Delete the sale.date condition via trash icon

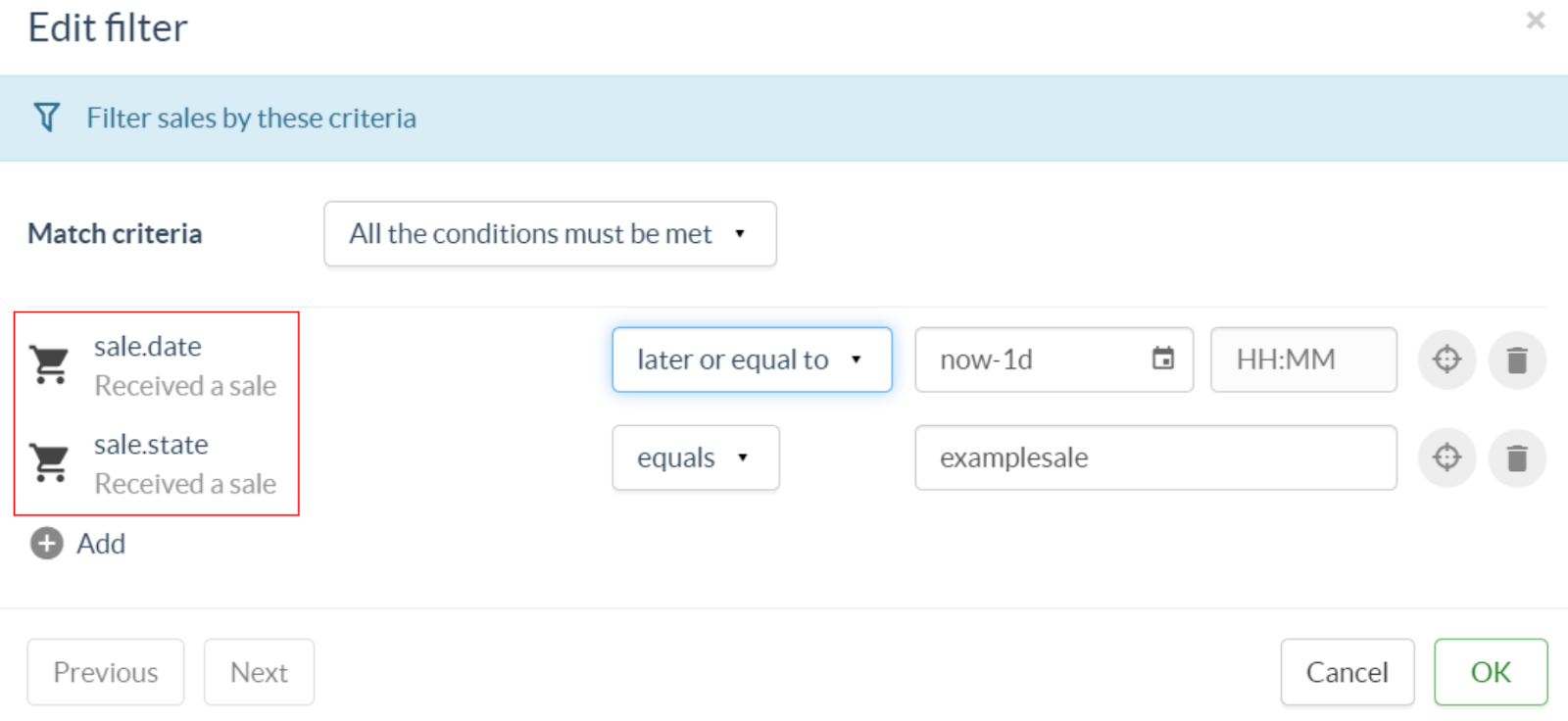[1517, 360]
